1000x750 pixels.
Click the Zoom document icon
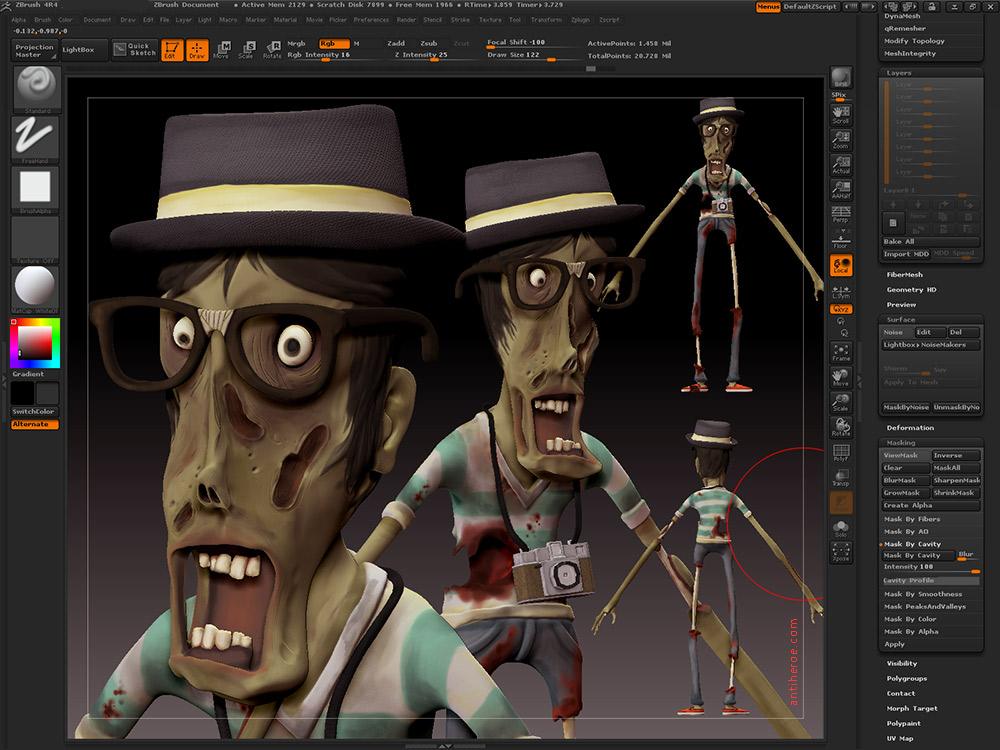click(x=841, y=140)
